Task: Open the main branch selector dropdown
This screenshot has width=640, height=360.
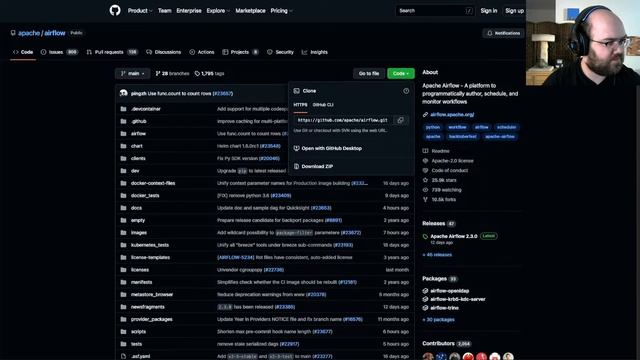Action: click(133, 73)
